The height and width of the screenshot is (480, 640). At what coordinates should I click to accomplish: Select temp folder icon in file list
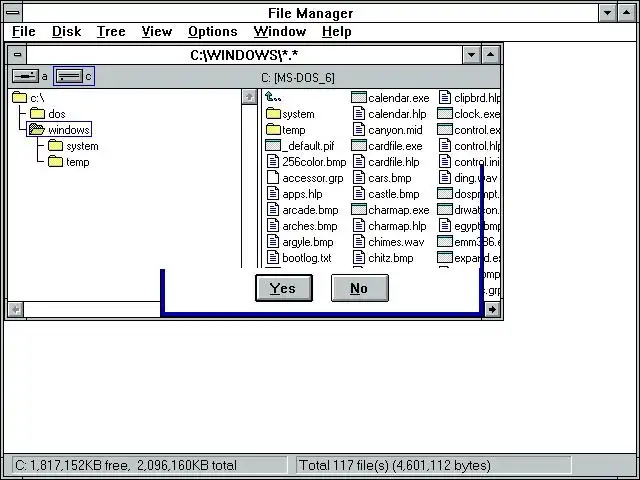[x=273, y=130]
